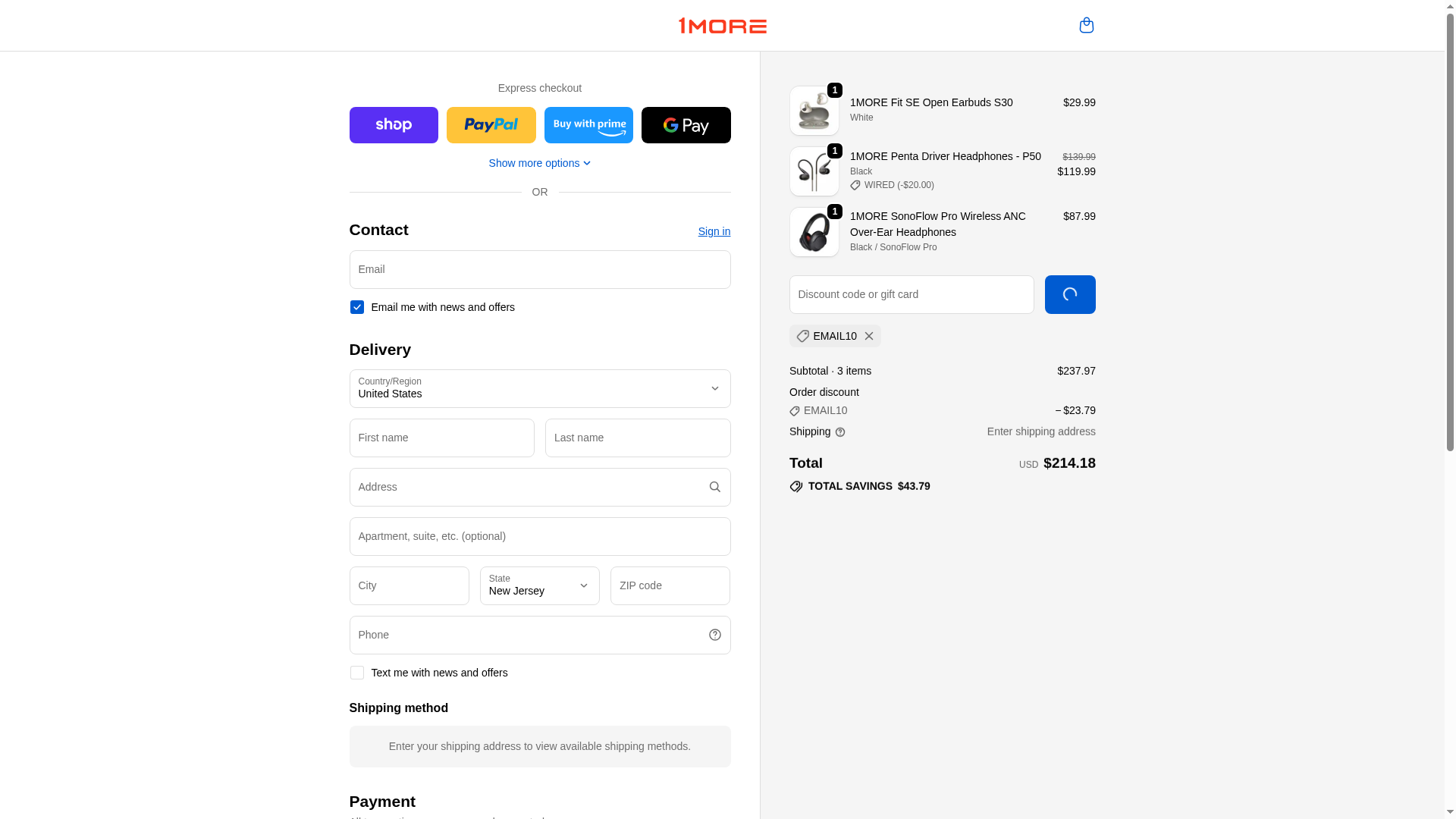Click the address search magnifier icon
The height and width of the screenshot is (819, 1456).
(714, 487)
